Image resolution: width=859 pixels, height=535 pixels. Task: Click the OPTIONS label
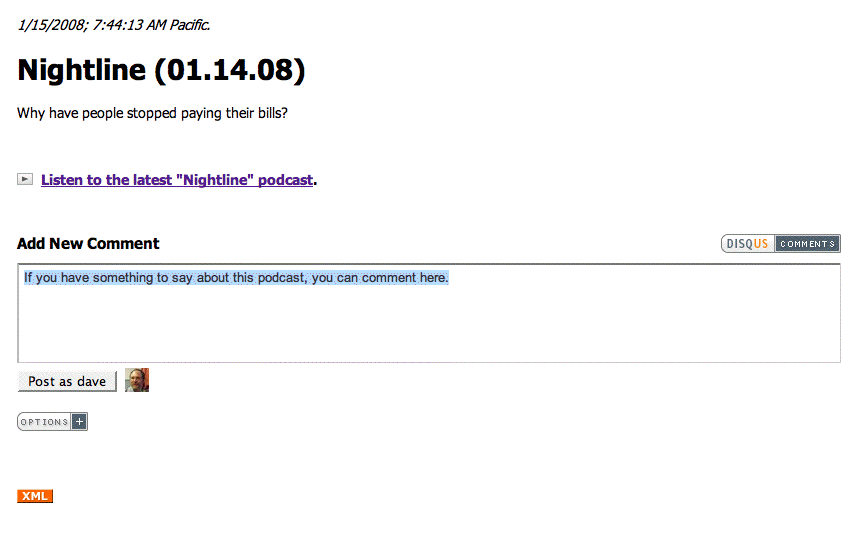tap(45, 422)
